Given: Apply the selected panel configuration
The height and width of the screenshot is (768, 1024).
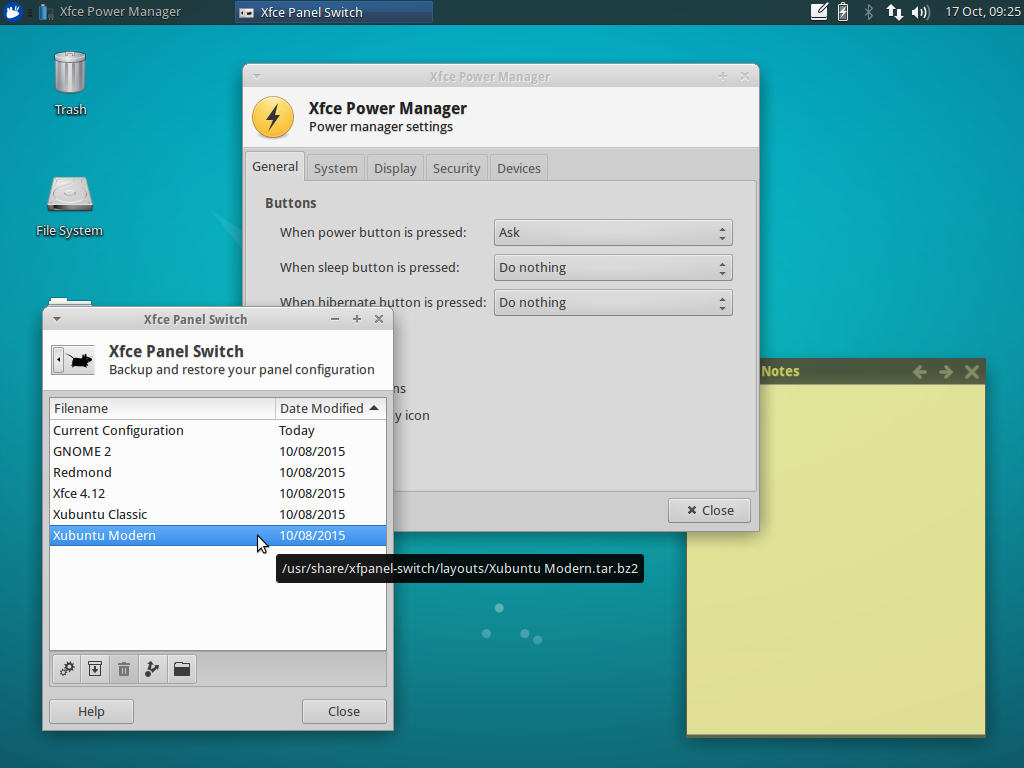Looking at the screenshot, I should pyautogui.click(x=66, y=669).
